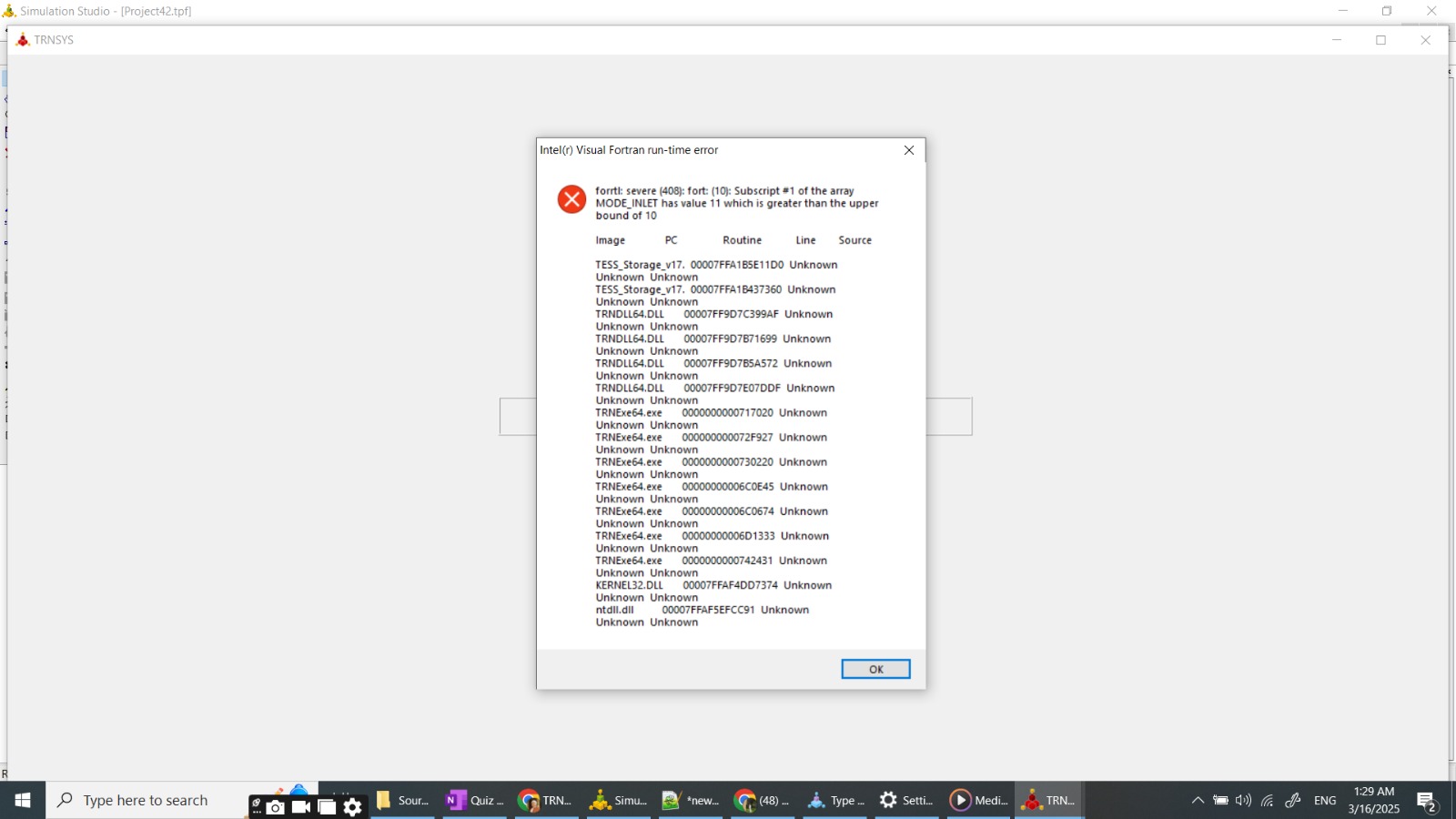Image resolution: width=1456 pixels, height=819 pixels.
Task: Switch to Notepad++ '*new...' taskbar item
Action: [x=691, y=800]
